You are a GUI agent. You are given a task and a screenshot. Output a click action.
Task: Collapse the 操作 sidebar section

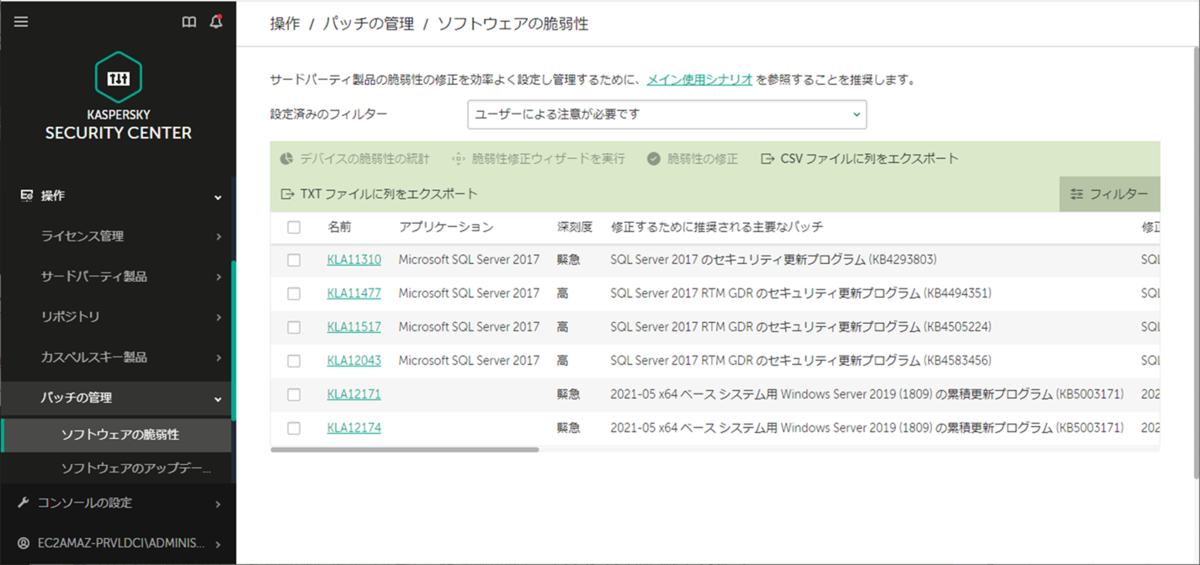click(x=218, y=197)
